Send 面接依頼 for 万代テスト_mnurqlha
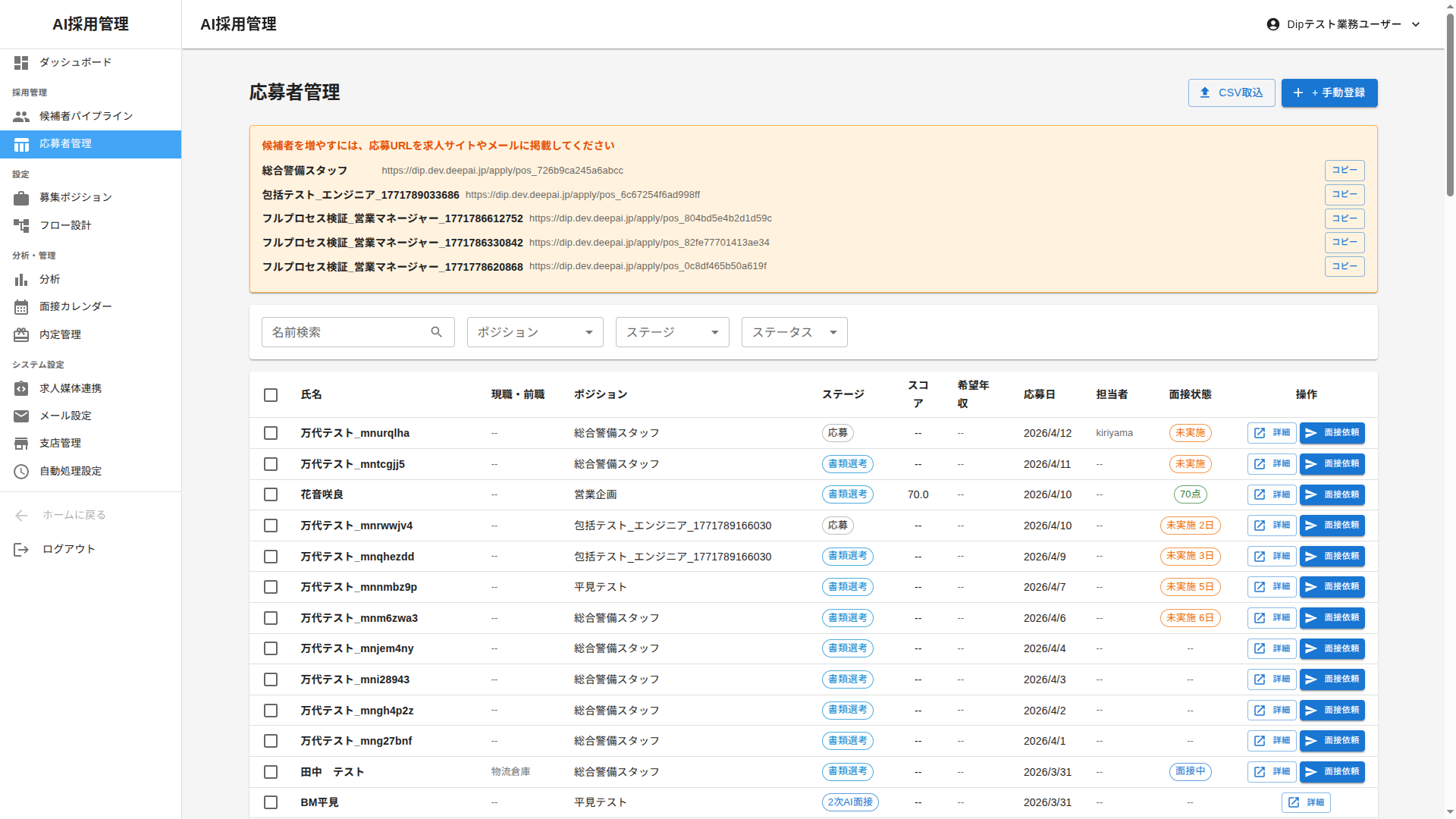This screenshot has height=819, width=1456. pos(1332,433)
